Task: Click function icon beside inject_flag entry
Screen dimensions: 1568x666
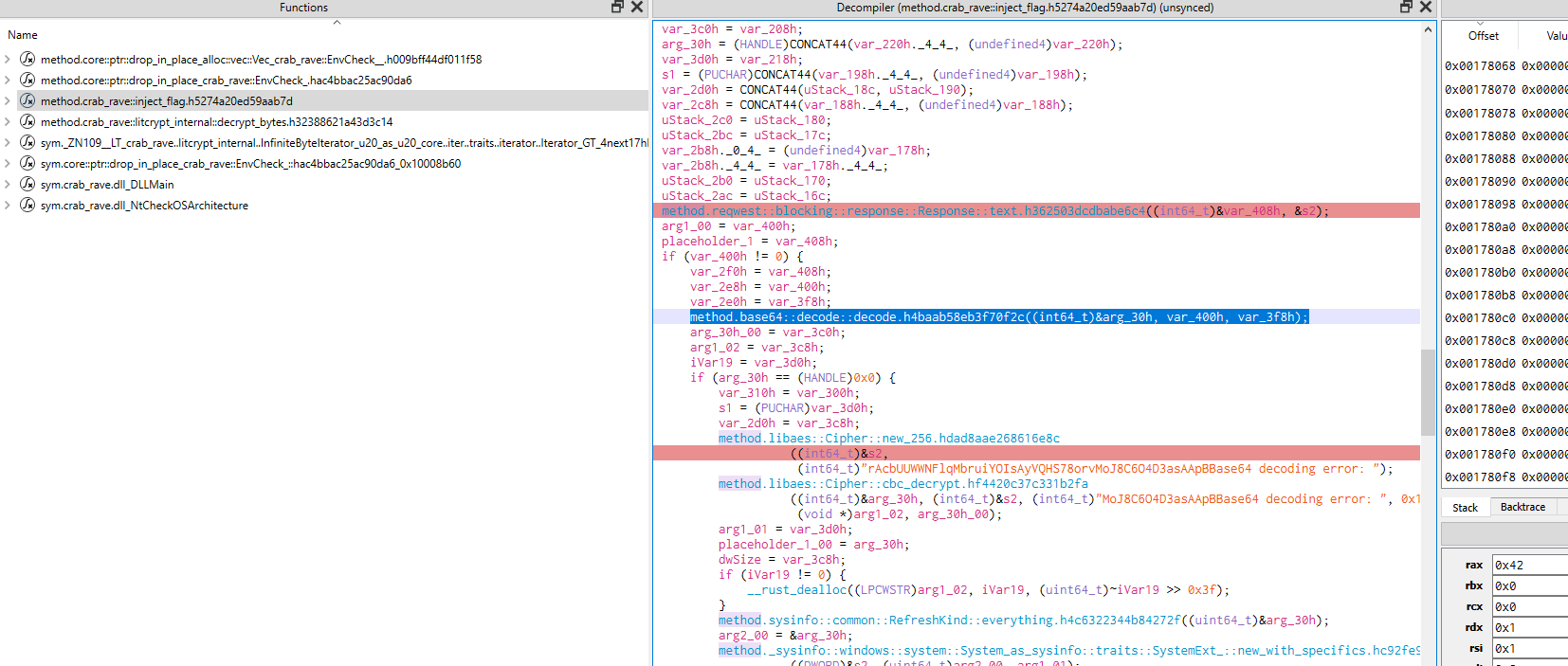Action: pos(27,100)
